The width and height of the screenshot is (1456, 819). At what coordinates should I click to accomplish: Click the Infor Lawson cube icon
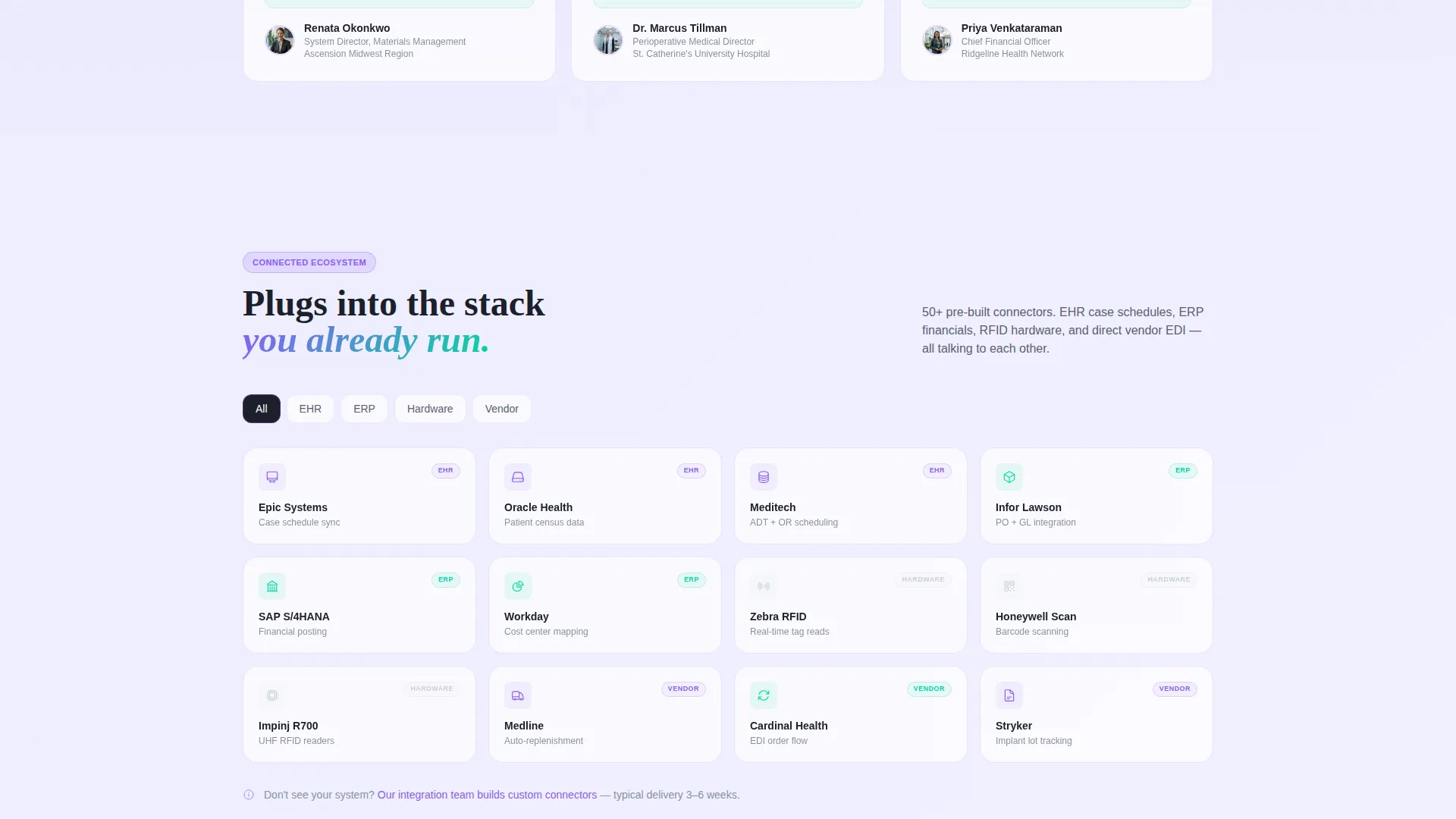1009,477
